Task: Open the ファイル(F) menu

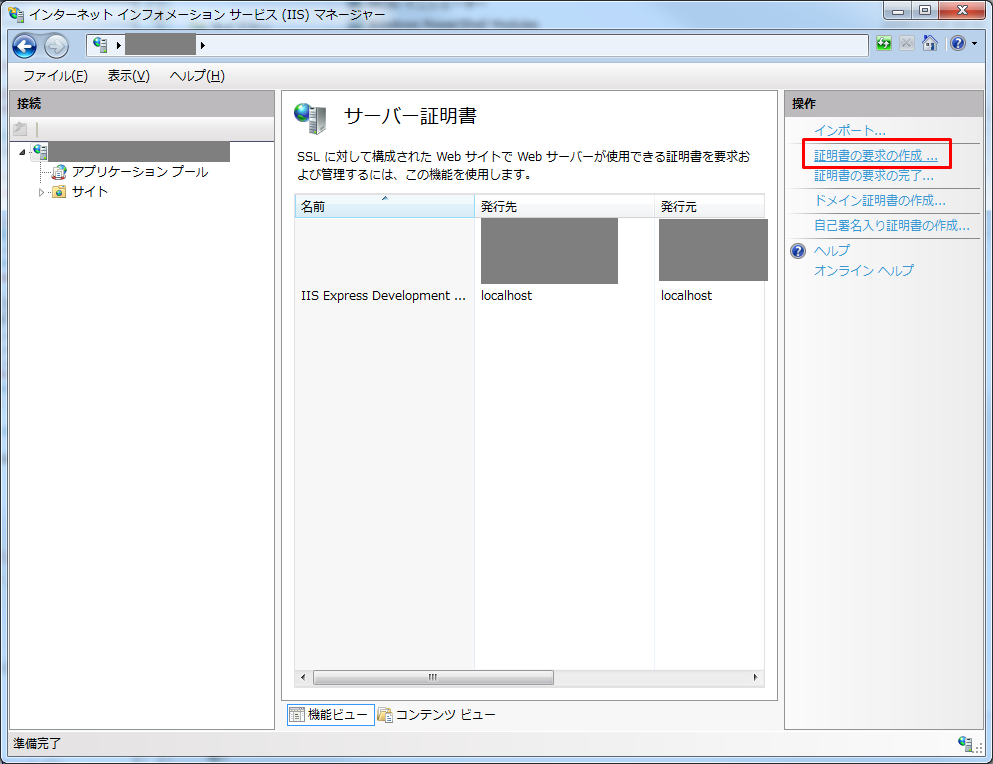Action: (55, 75)
